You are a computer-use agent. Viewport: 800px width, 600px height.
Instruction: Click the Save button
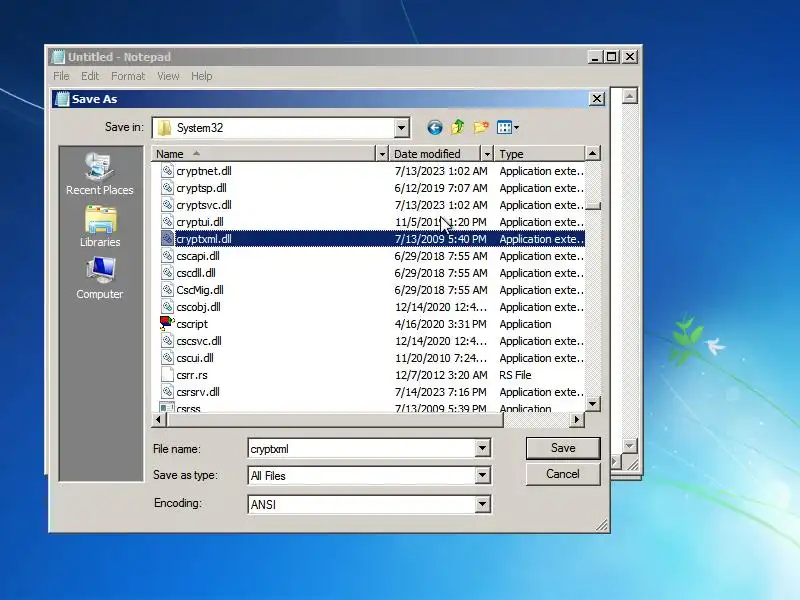pyautogui.click(x=563, y=448)
